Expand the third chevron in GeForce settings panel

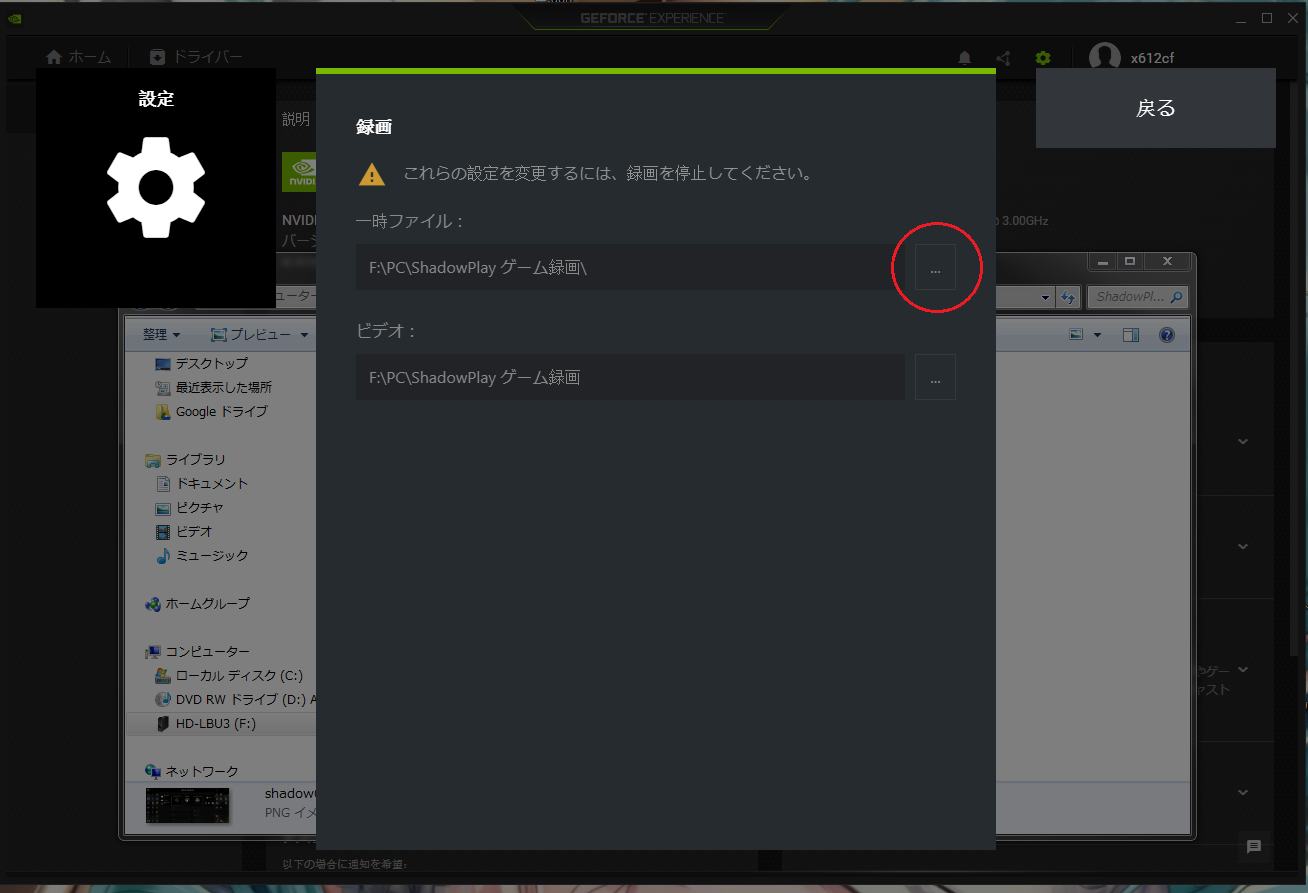[x=1243, y=669]
